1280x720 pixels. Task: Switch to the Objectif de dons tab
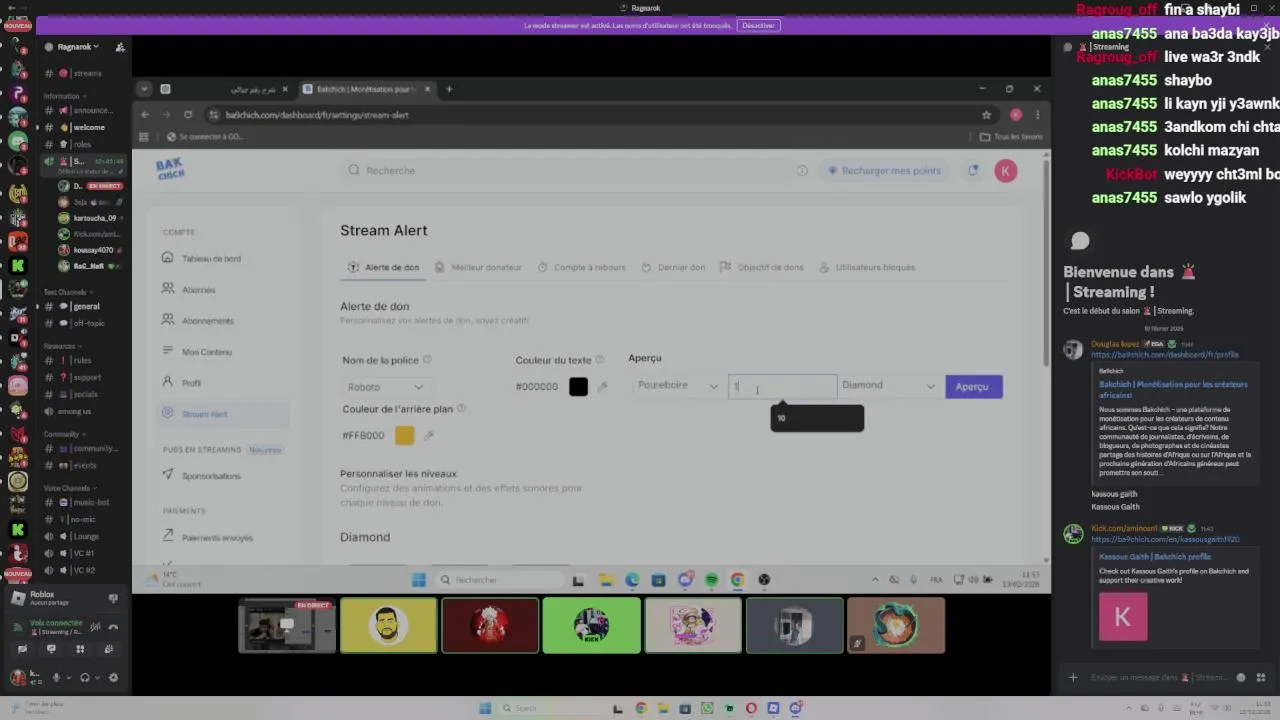click(x=762, y=267)
